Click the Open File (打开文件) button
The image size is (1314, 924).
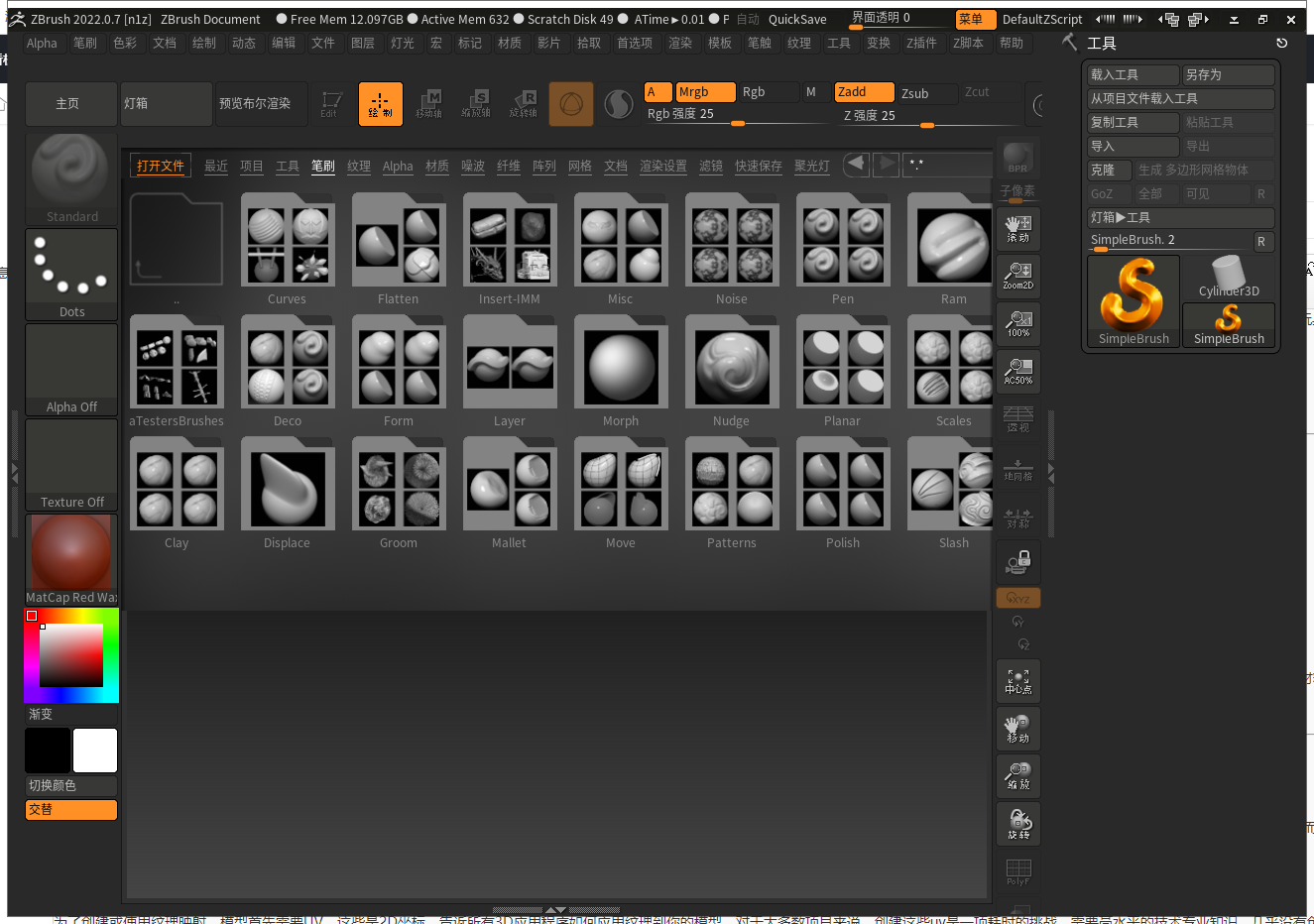tap(161, 166)
